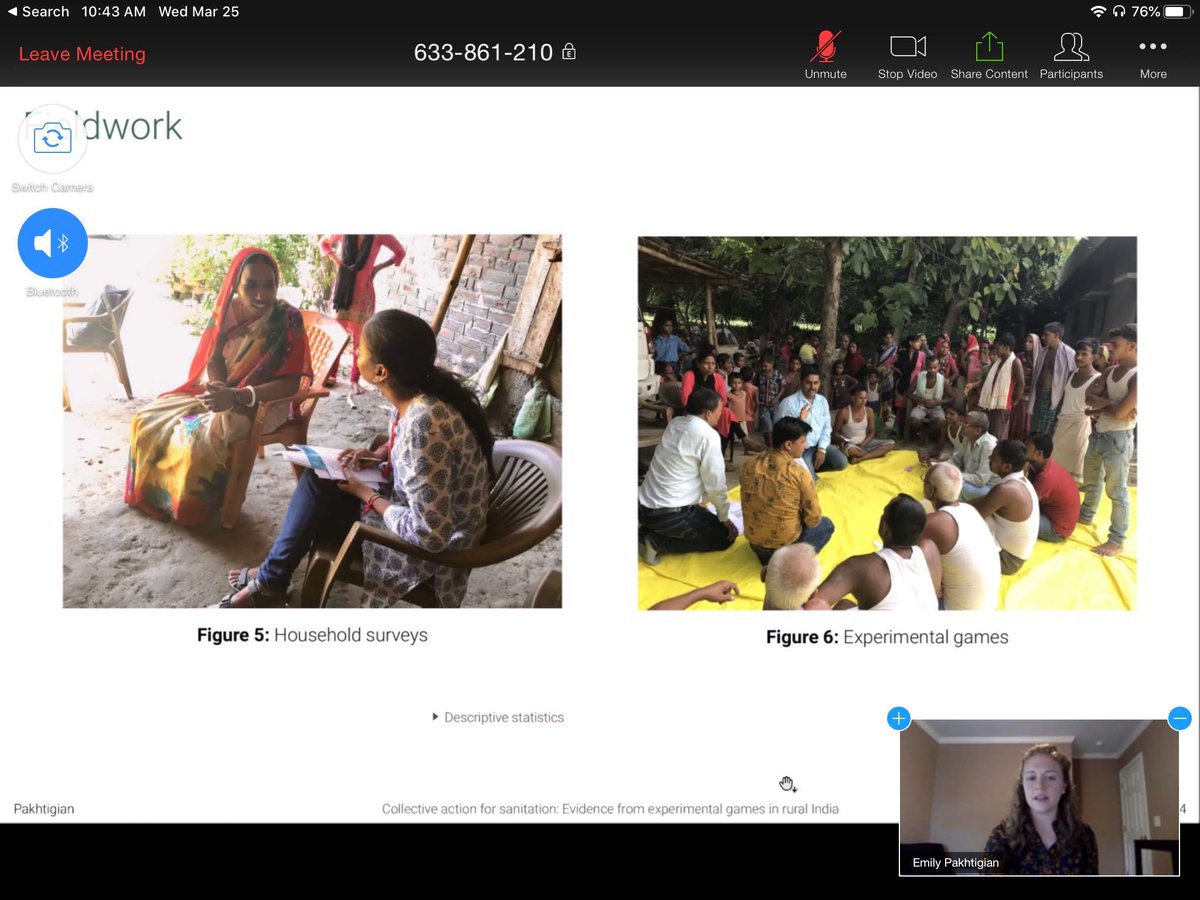Viewport: 1200px width, 900px height.
Task: Tap Experimental games photo
Action: (887, 423)
